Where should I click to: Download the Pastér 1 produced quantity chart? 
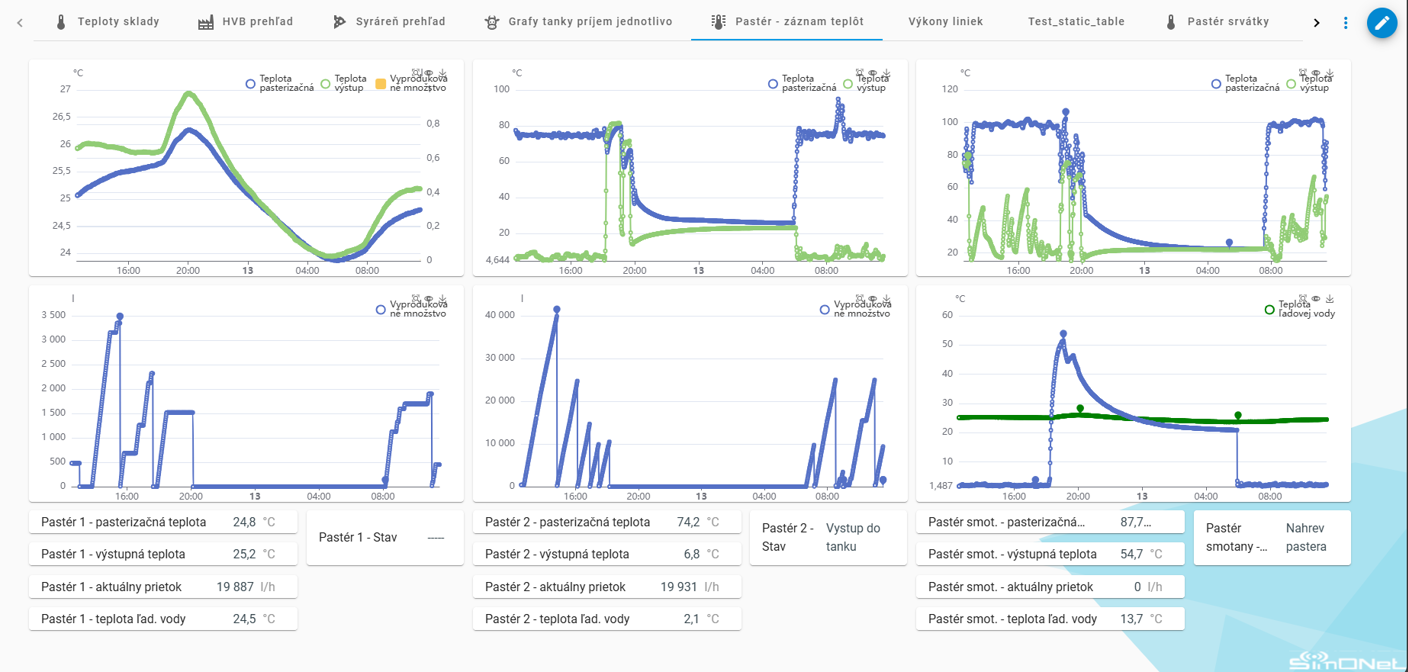click(442, 299)
